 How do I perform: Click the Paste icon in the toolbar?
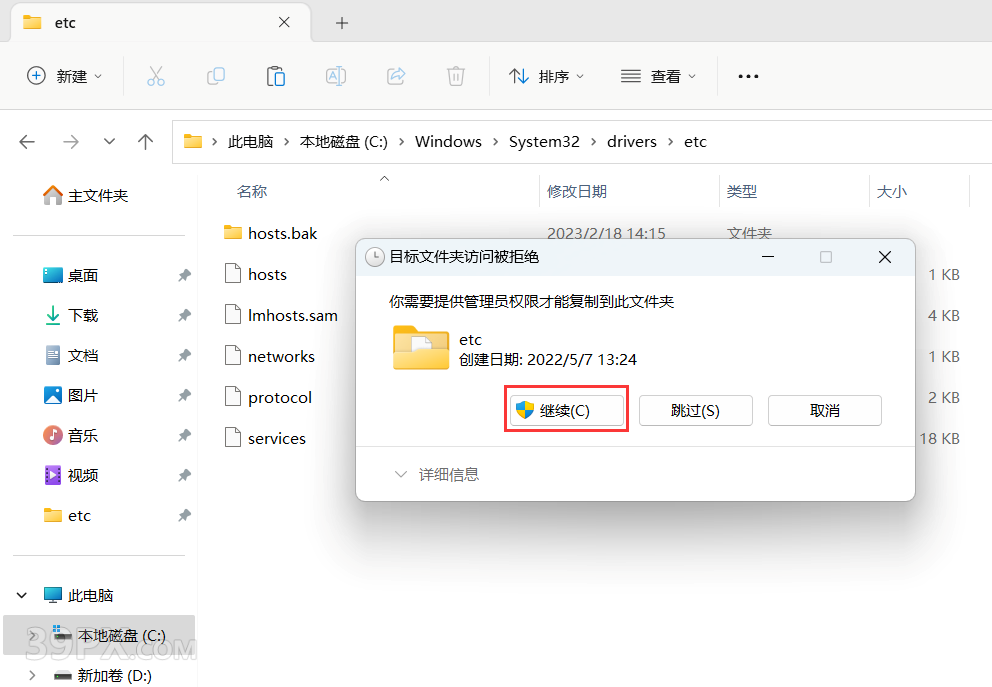(276, 75)
